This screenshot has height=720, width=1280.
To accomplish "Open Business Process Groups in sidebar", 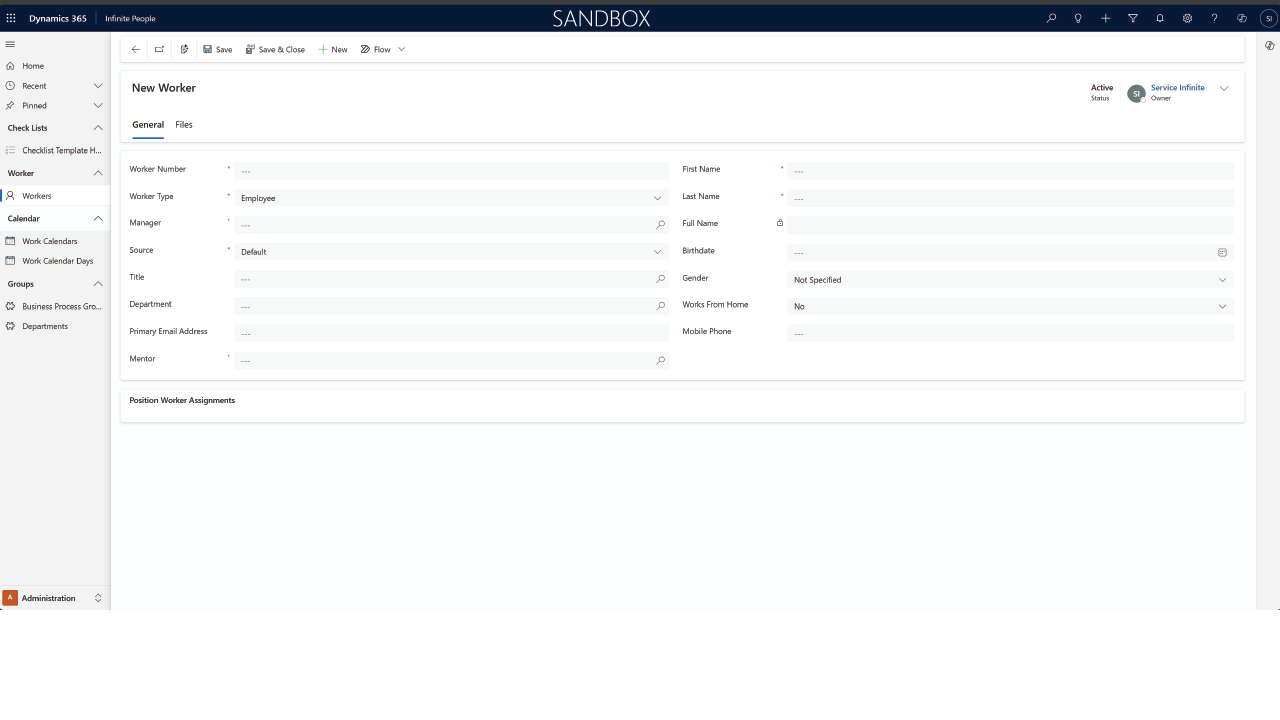I will click(55, 306).
